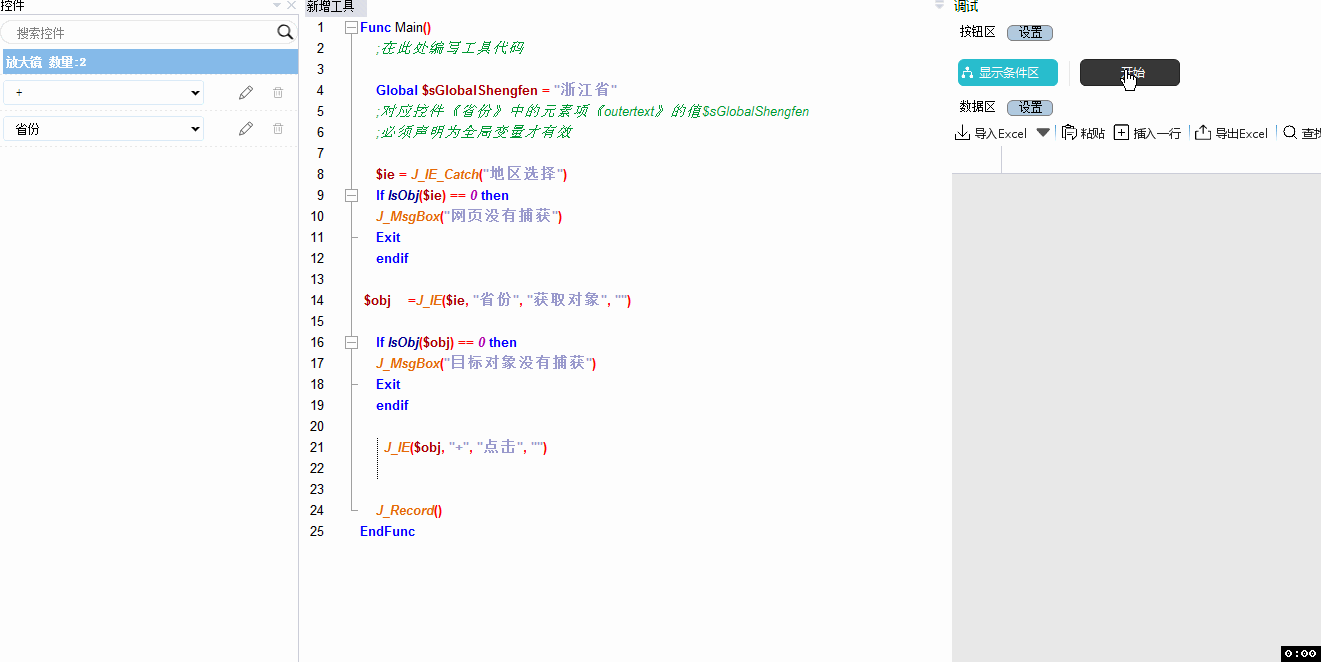Click the 粘贴 paste icon
The width and height of the screenshot is (1321, 662).
1069,133
